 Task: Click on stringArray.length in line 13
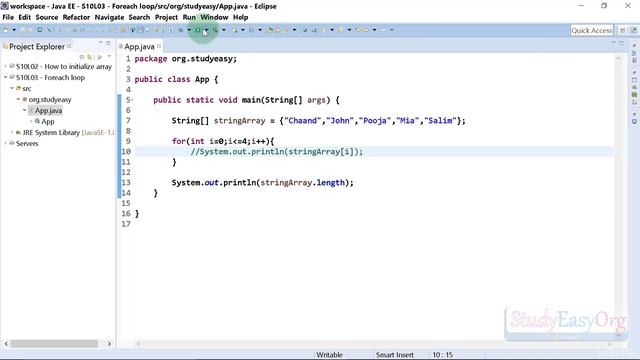coord(302,182)
